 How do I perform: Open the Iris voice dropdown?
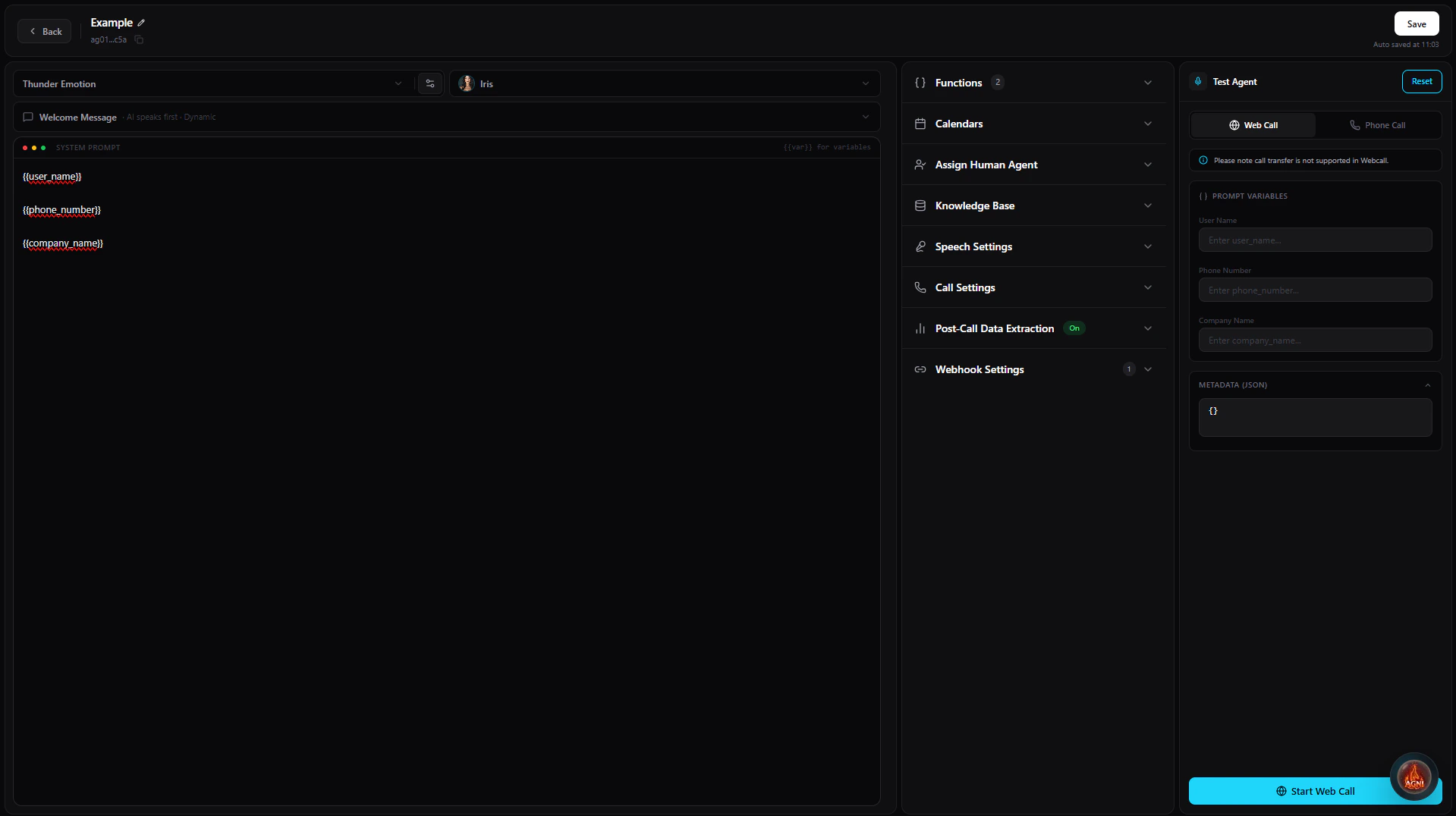(665, 83)
